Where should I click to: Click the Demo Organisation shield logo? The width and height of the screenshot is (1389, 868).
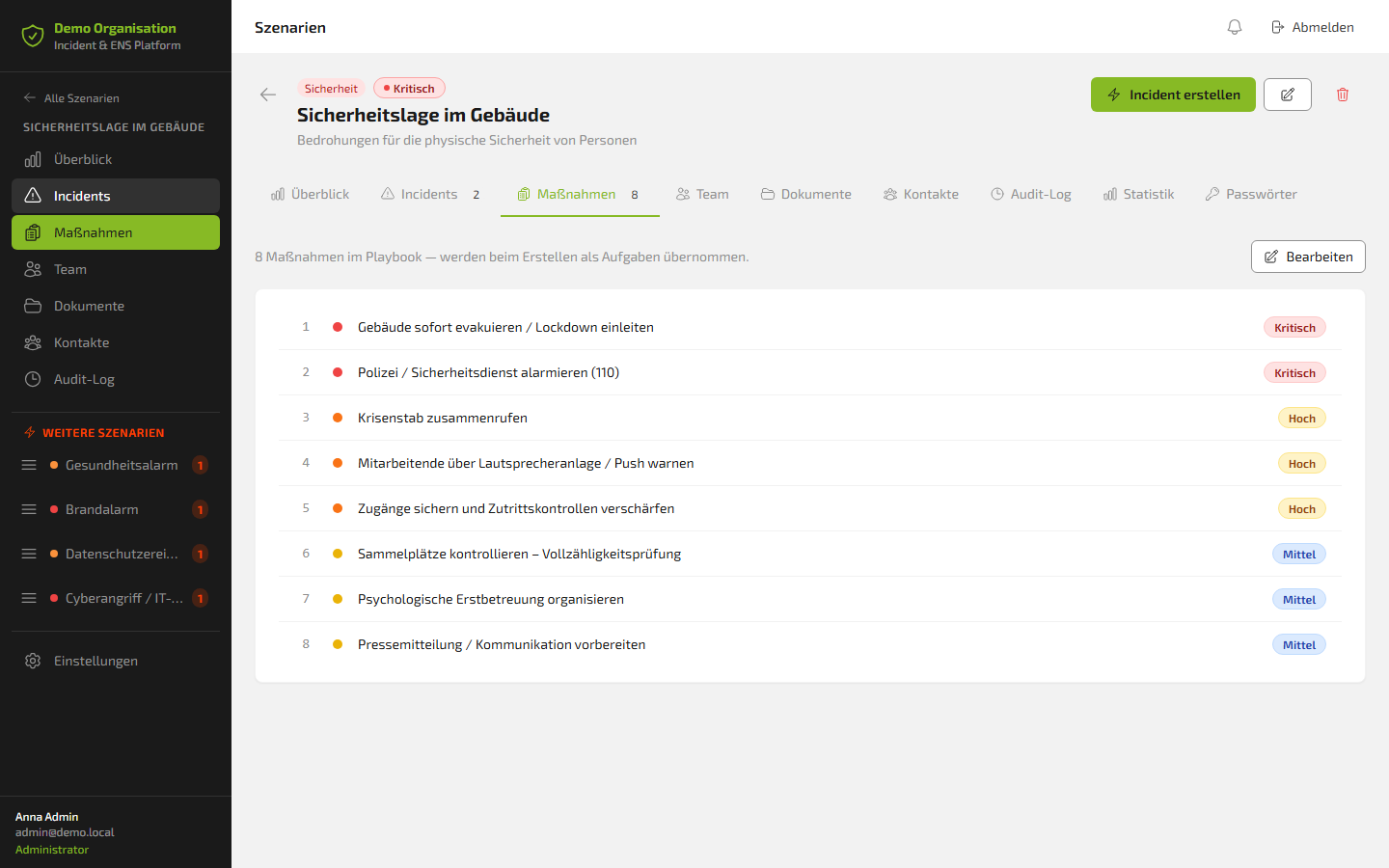pos(33,37)
